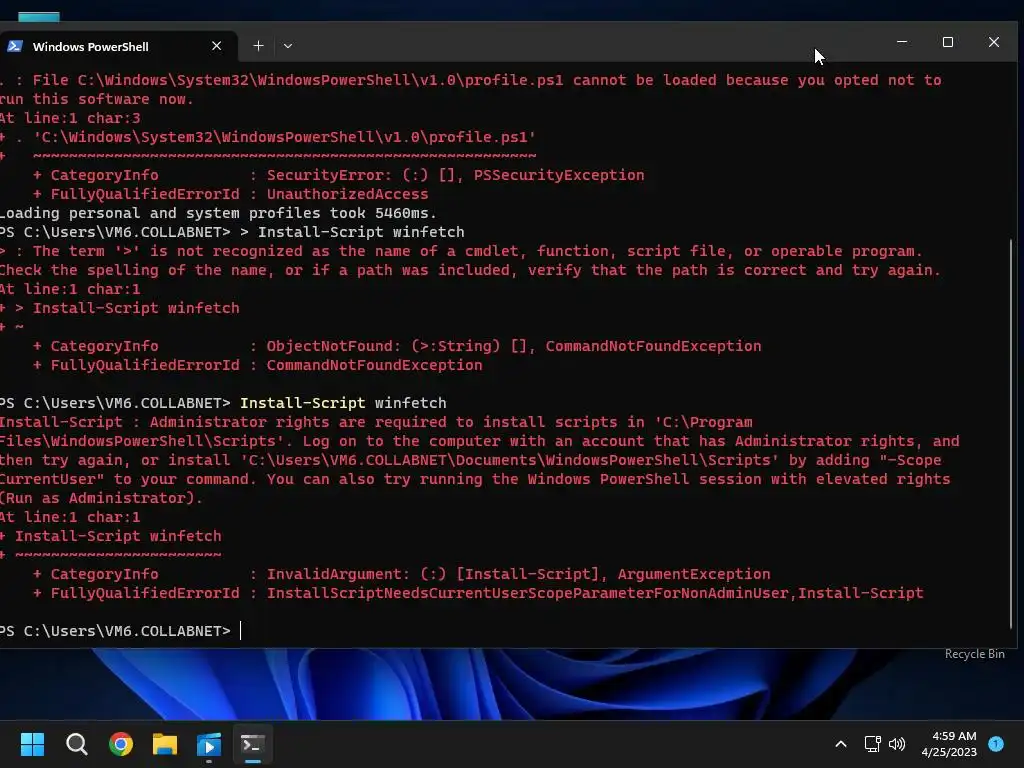Select the Recycle Bin desktop label

click(974, 654)
